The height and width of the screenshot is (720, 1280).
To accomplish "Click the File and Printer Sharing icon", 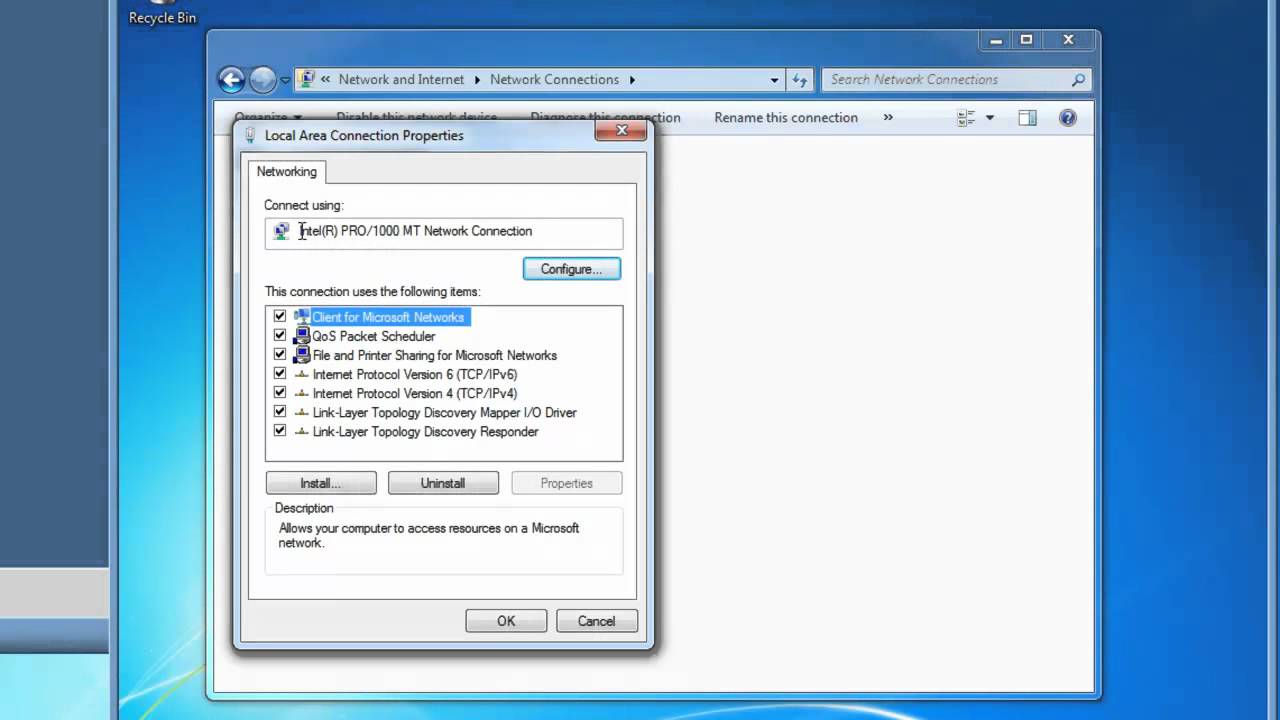I will [x=302, y=355].
